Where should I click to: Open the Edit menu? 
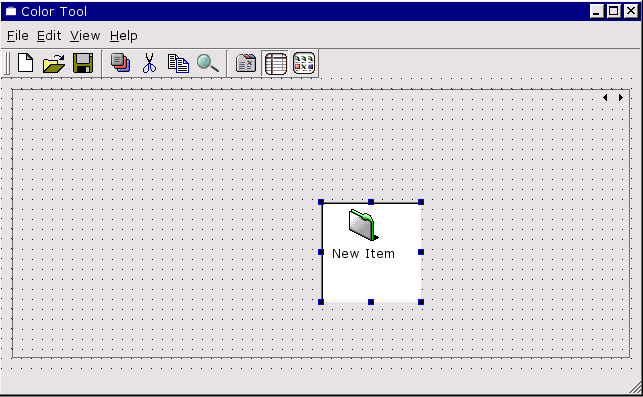click(x=49, y=36)
